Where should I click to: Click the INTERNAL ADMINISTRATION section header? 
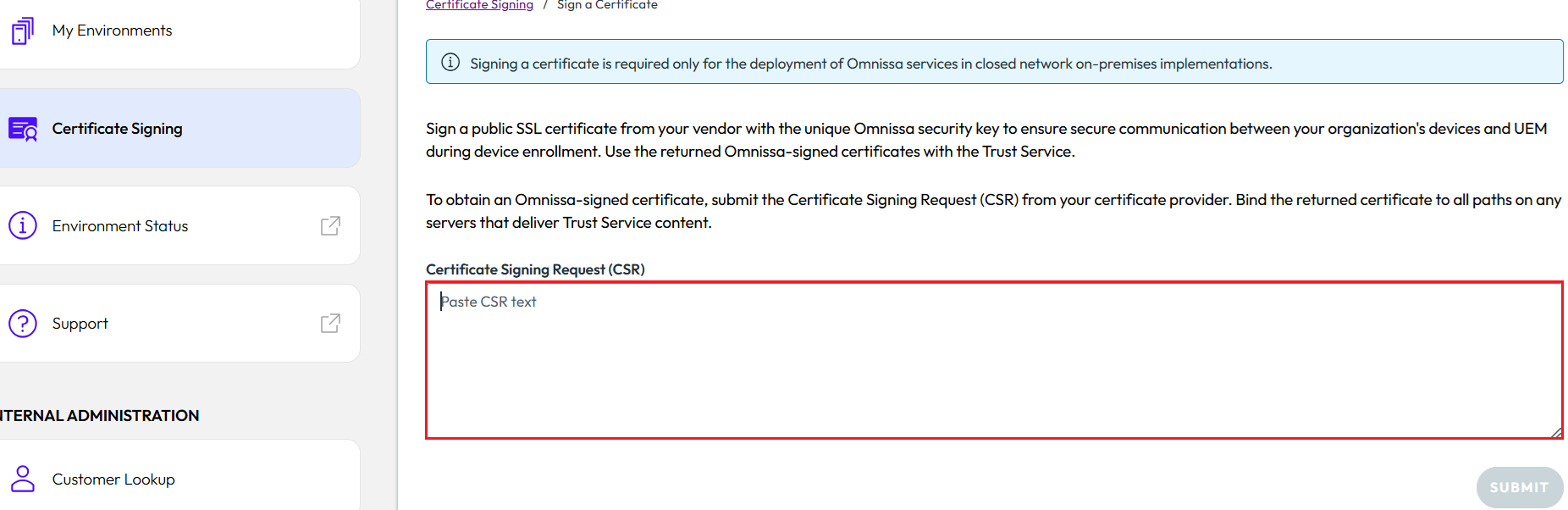click(99, 415)
